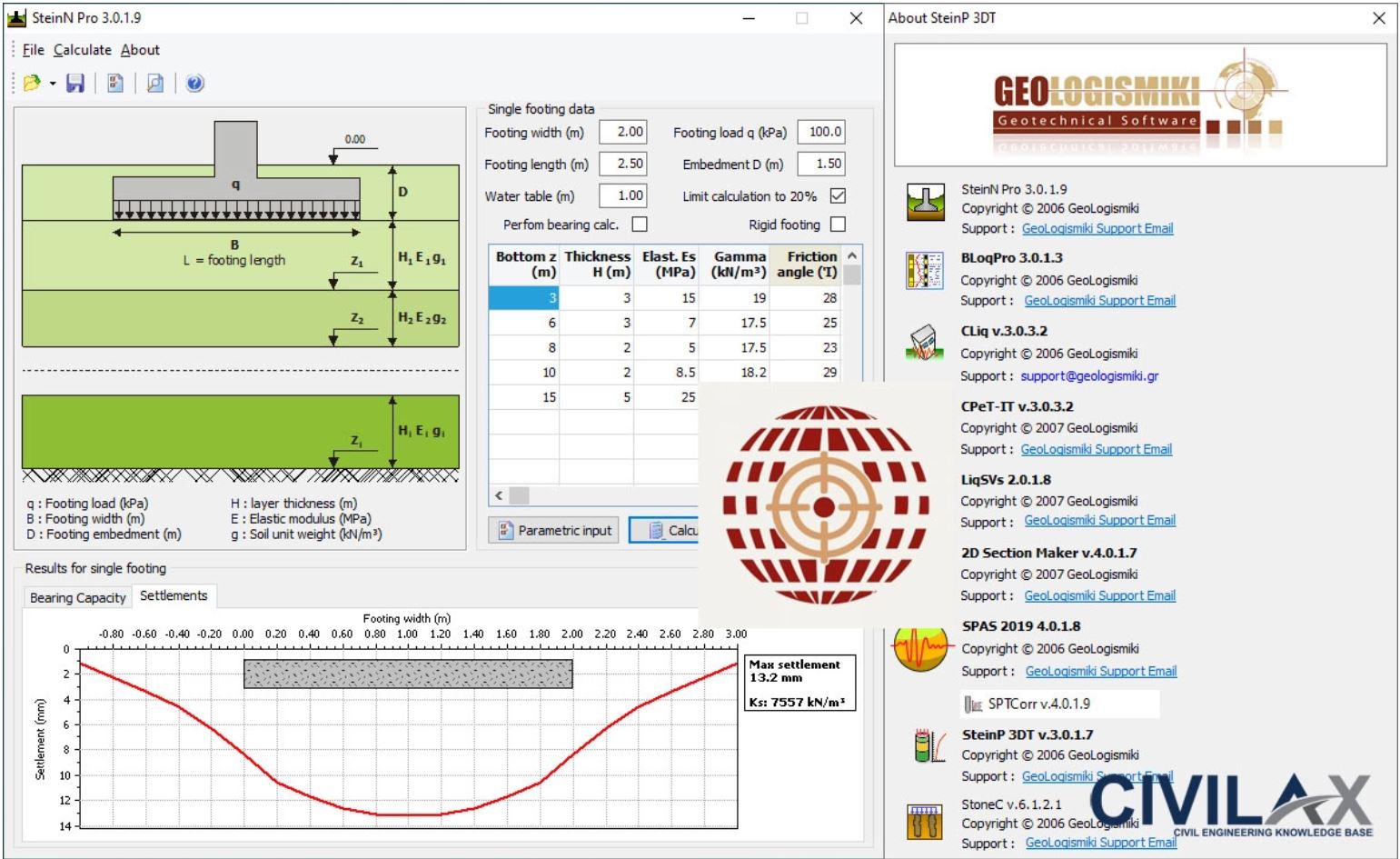Click the GeoLogismiki logo banner
The width and height of the screenshot is (1400, 859).
pos(1140,105)
